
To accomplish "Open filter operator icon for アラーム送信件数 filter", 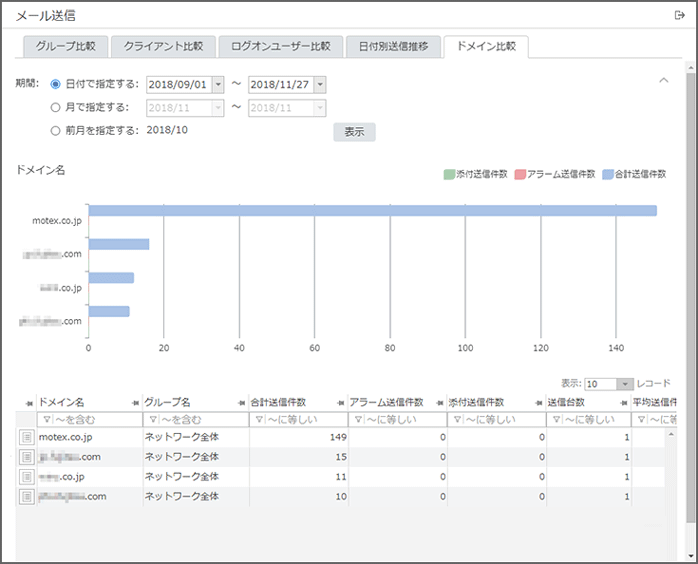I will pos(358,419).
